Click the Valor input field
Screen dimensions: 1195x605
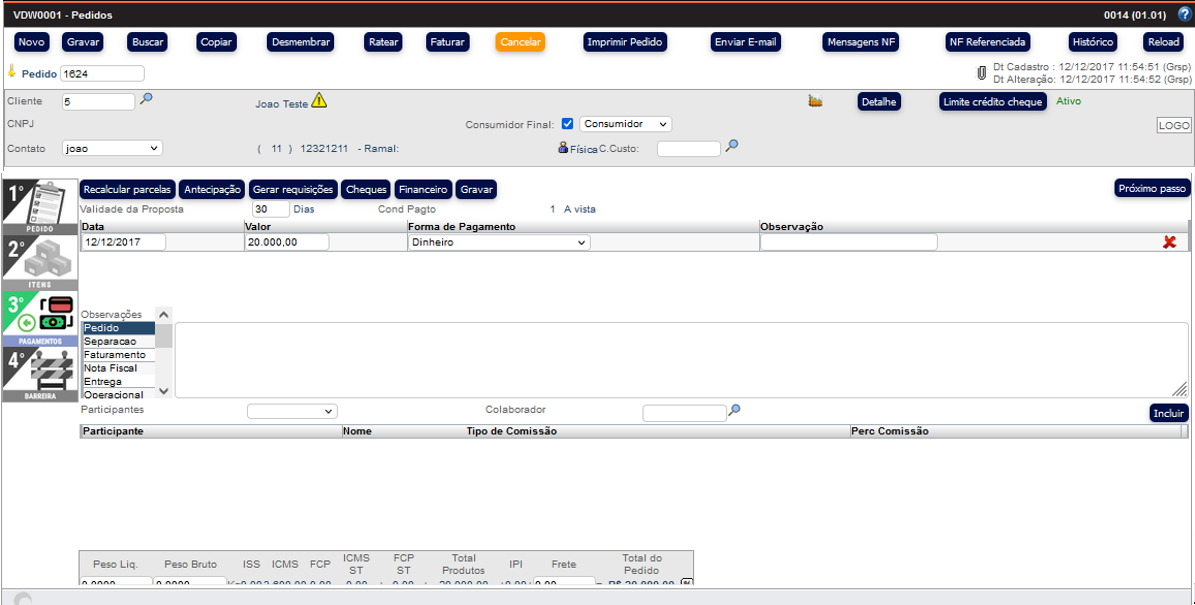click(x=286, y=242)
